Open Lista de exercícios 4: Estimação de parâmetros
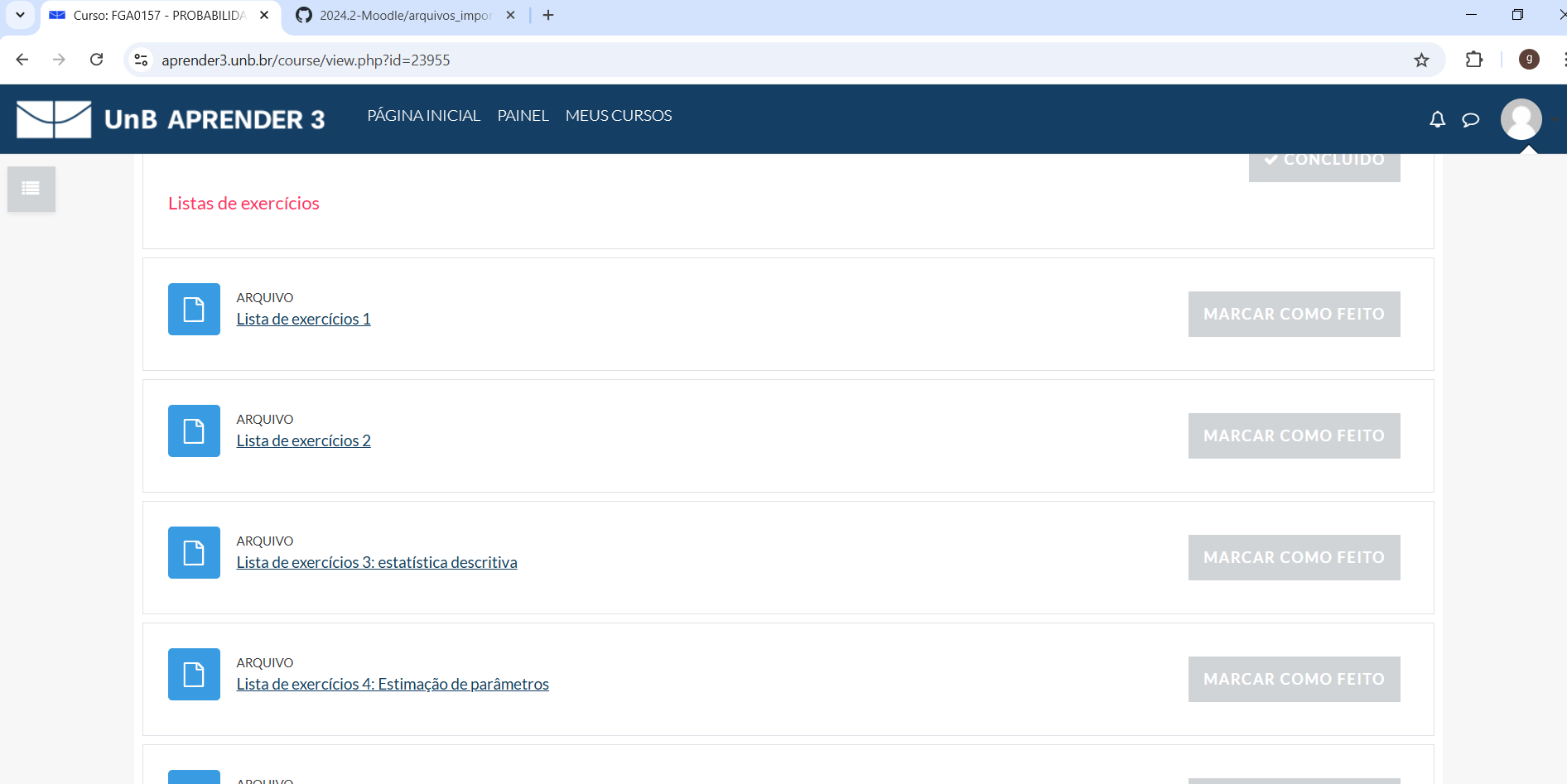This screenshot has height=784, width=1567. pyautogui.click(x=393, y=685)
